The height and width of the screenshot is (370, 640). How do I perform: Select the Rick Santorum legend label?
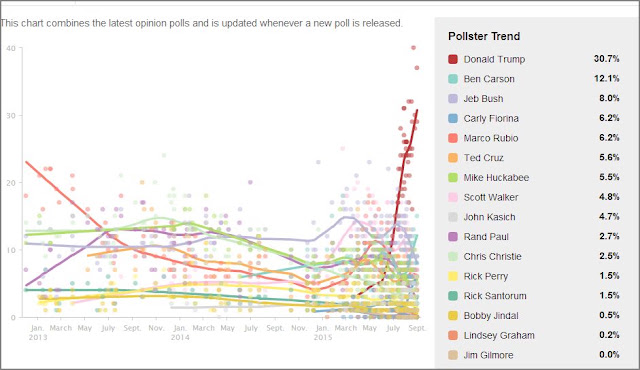coord(495,296)
